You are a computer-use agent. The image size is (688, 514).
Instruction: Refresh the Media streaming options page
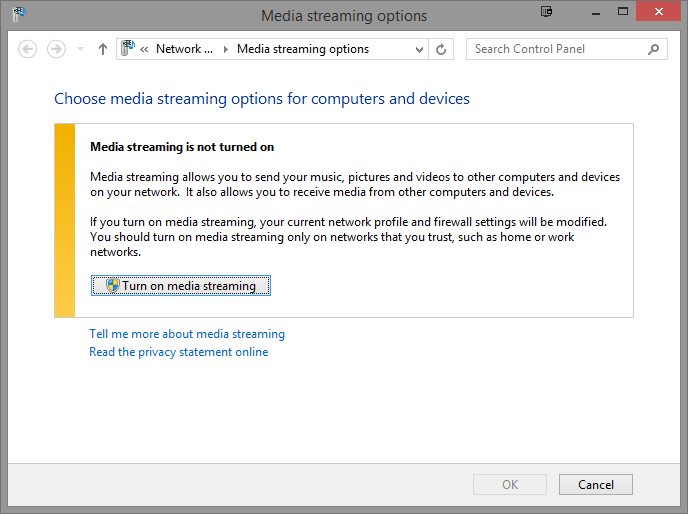(443, 49)
